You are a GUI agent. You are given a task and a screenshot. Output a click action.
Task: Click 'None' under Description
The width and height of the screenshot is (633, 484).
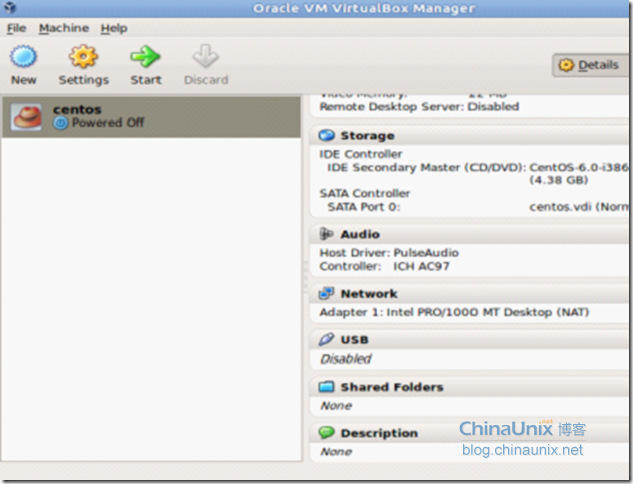(x=336, y=452)
